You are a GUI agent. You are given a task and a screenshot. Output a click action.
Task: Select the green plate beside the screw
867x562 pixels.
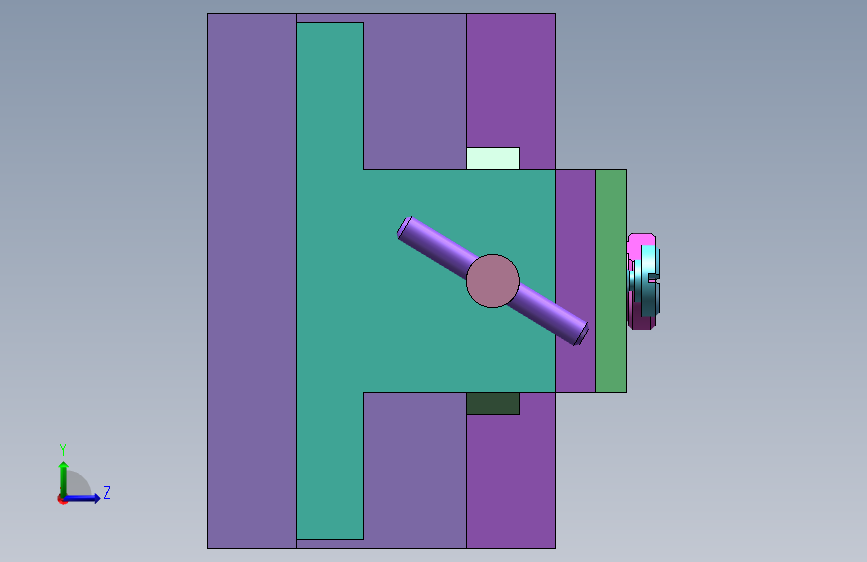click(x=611, y=281)
